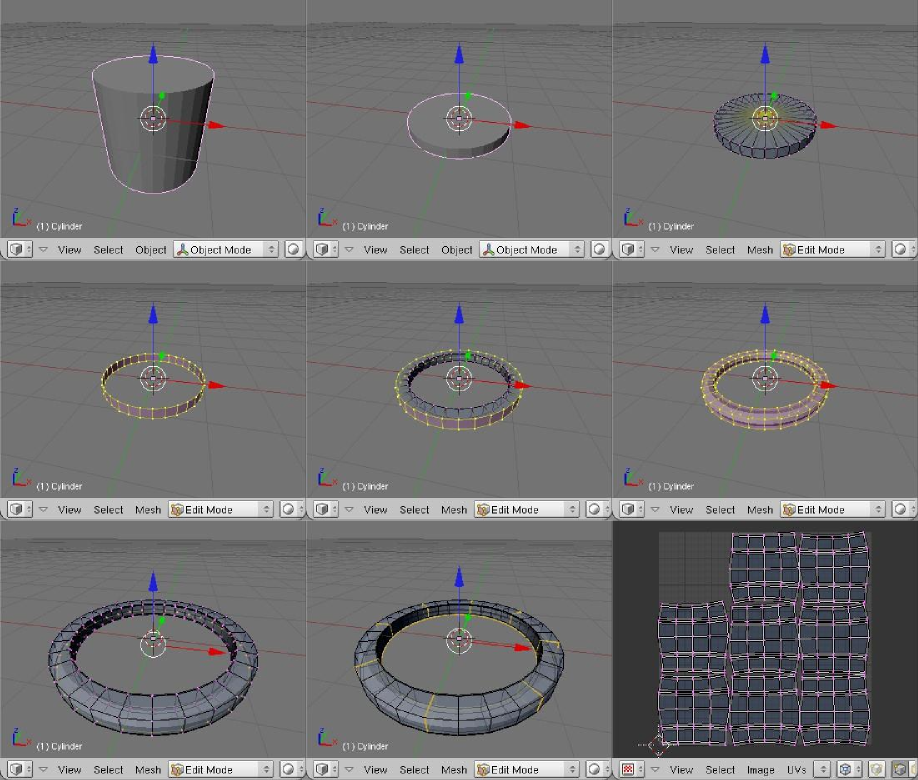
Task: Toggle sync selection in the UV editor header
Action: [876, 769]
